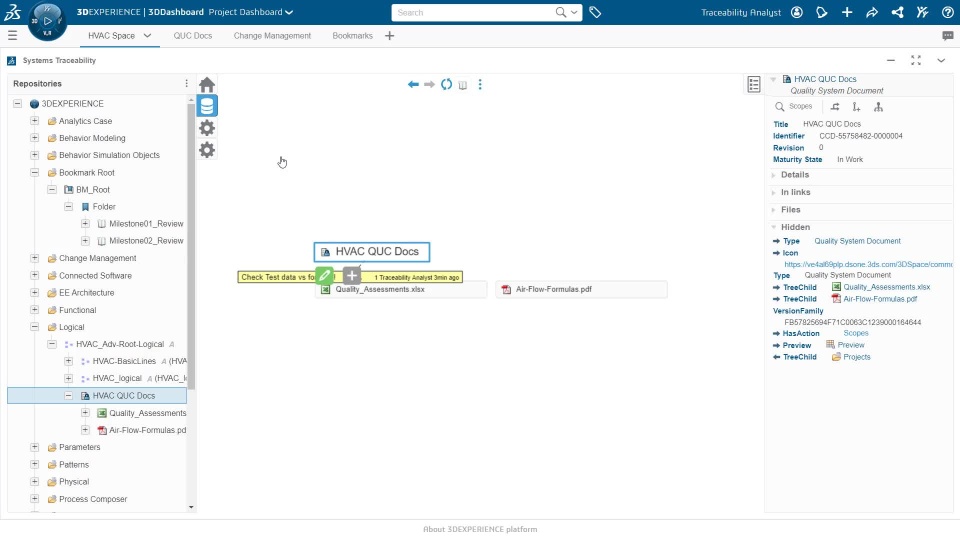Navigate back with left arrow
This screenshot has width=960, height=540.
[413, 84]
